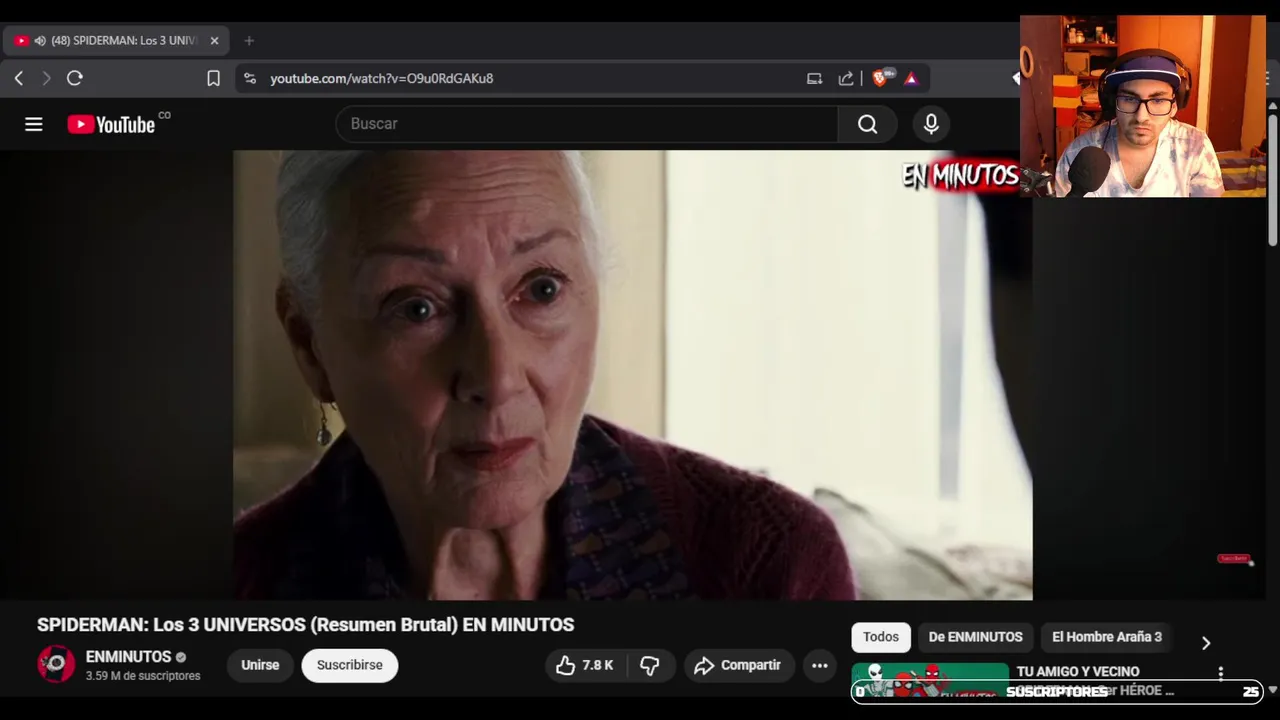Share the page using address bar share icon
The height and width of the screenshot is (720, 1280).
[846, 78]
